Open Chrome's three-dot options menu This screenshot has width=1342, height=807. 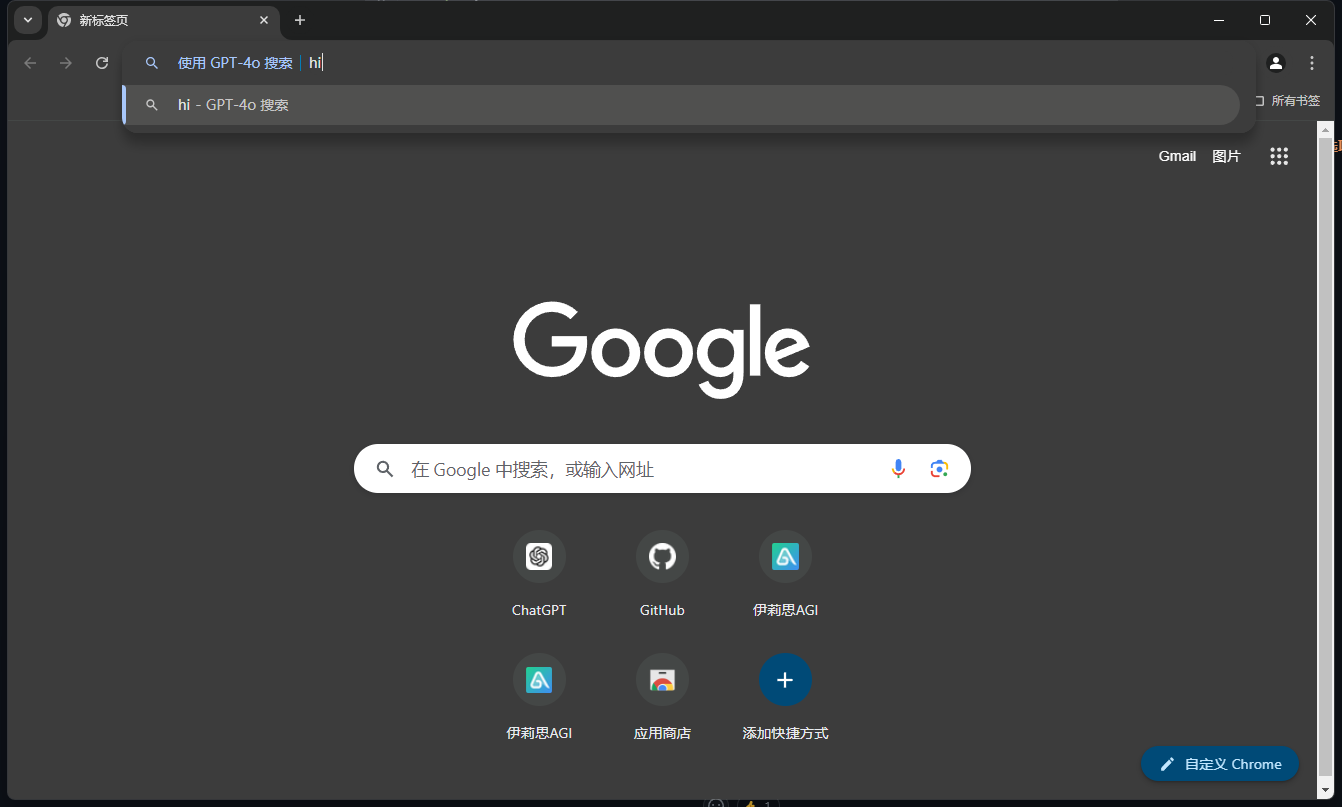click(x=1312, y=62)
